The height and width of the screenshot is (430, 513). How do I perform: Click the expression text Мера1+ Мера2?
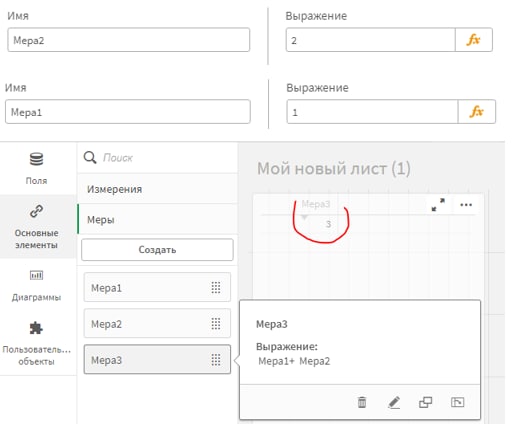(x=294, y=361)
